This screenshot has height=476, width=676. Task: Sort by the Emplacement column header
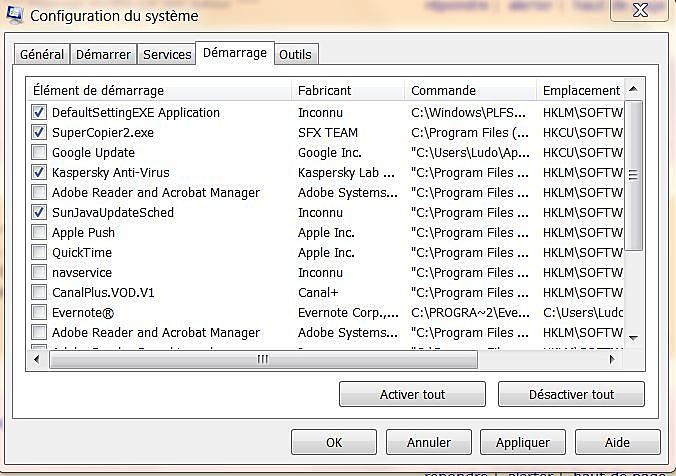click(580, 90)
